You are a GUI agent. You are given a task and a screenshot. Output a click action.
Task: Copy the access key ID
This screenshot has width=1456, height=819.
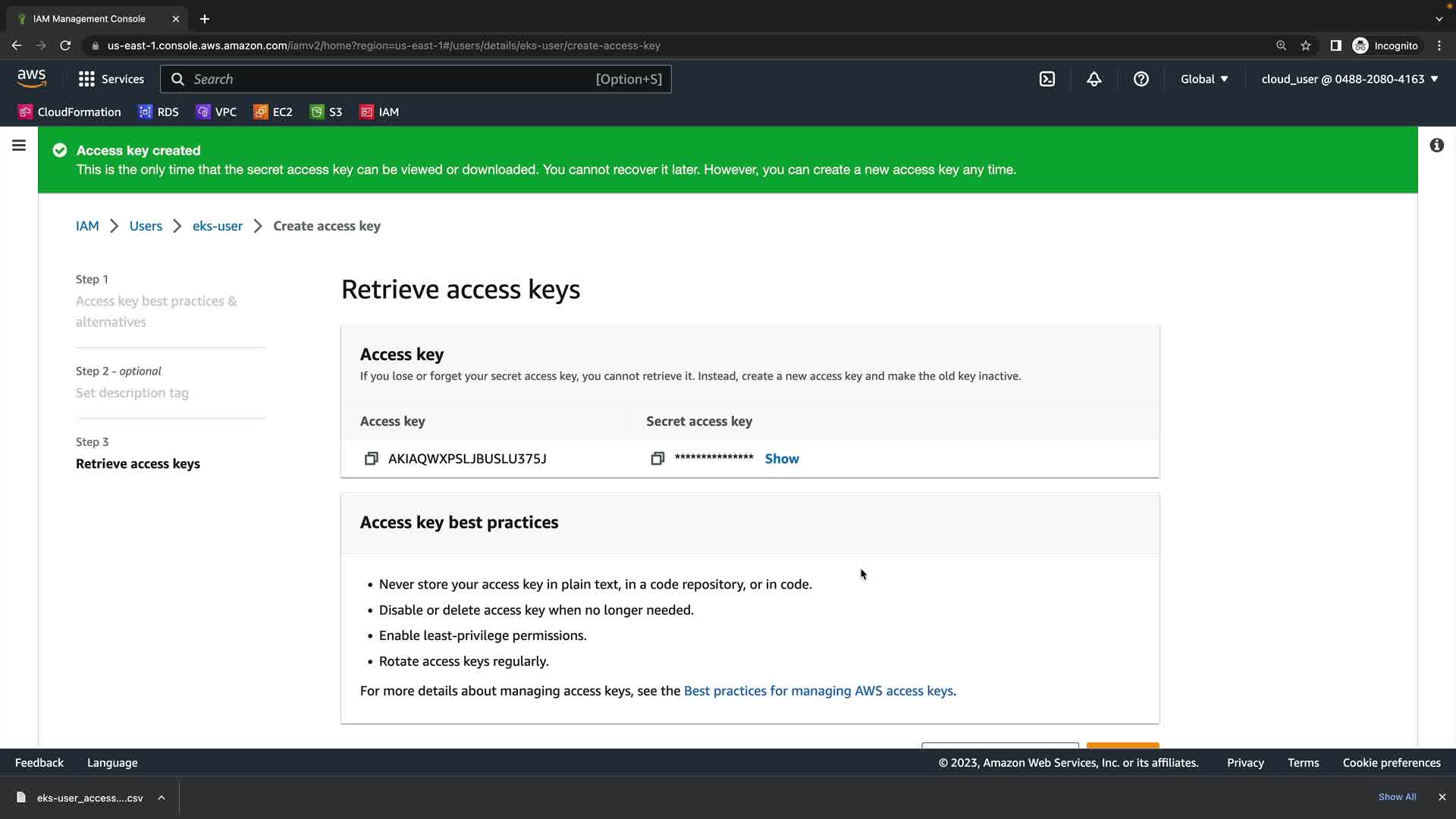371,459
